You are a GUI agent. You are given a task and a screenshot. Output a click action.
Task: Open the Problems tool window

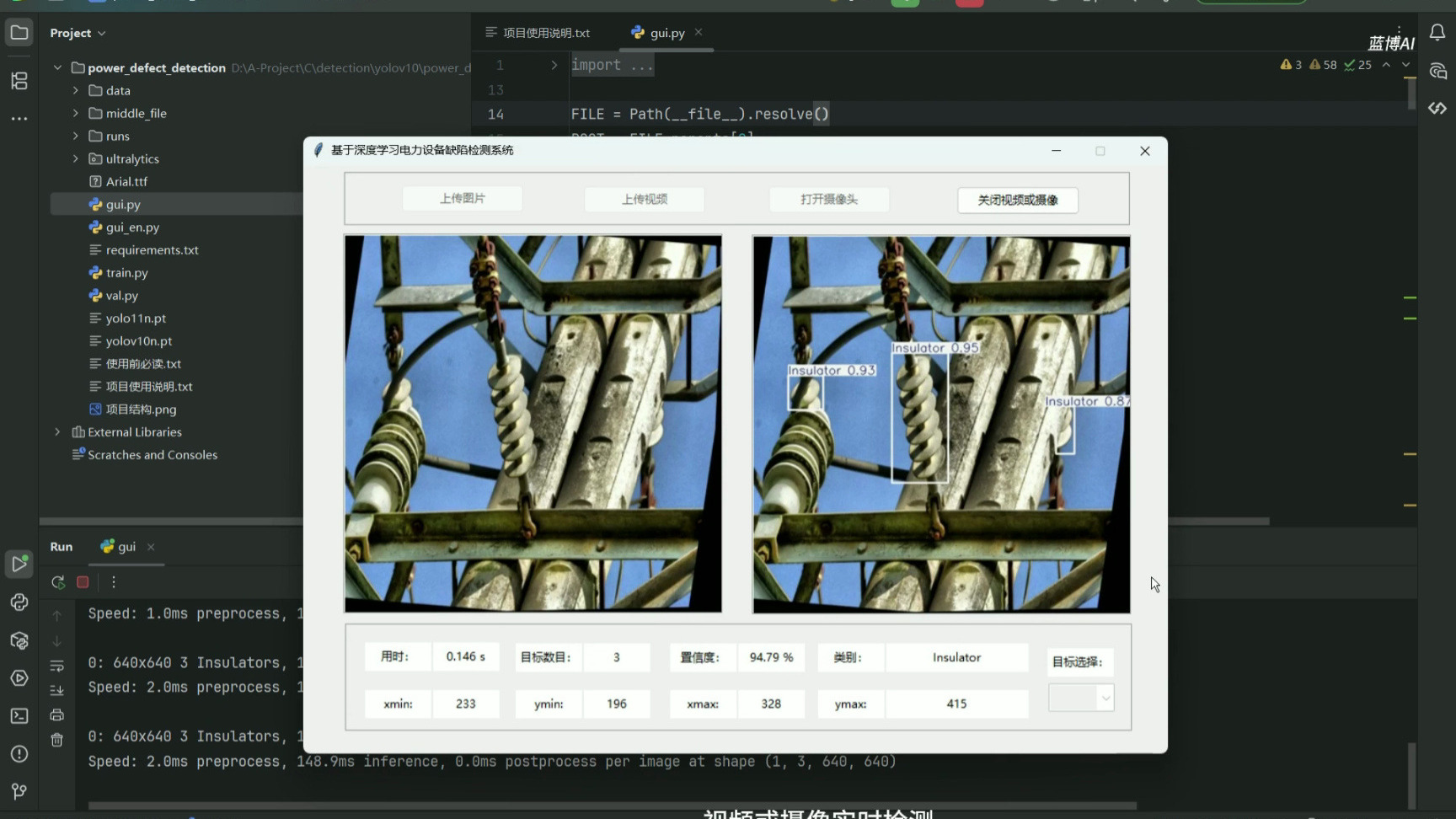point(19,753)
